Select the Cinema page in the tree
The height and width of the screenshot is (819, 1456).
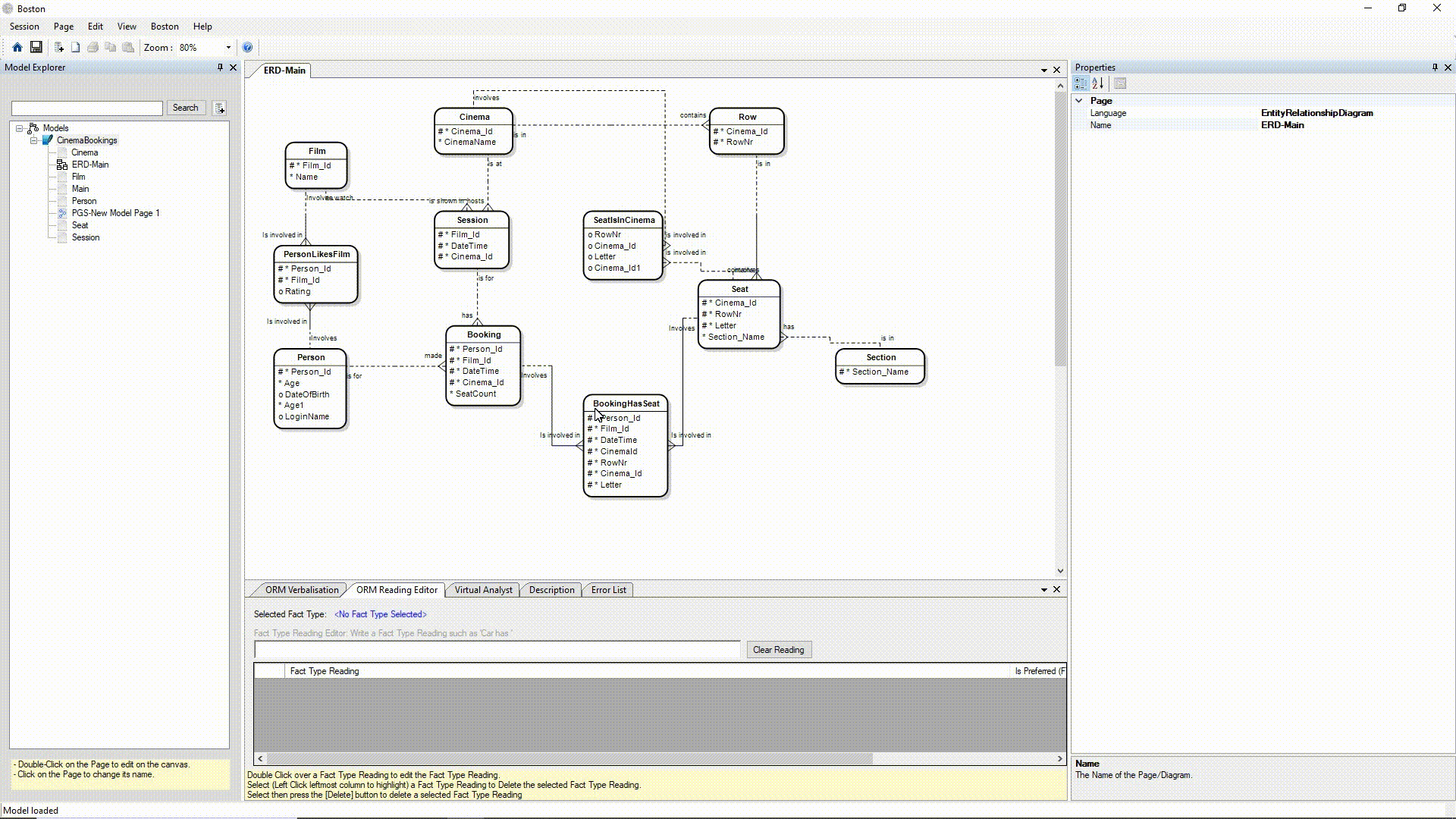[x=84, y=152]
